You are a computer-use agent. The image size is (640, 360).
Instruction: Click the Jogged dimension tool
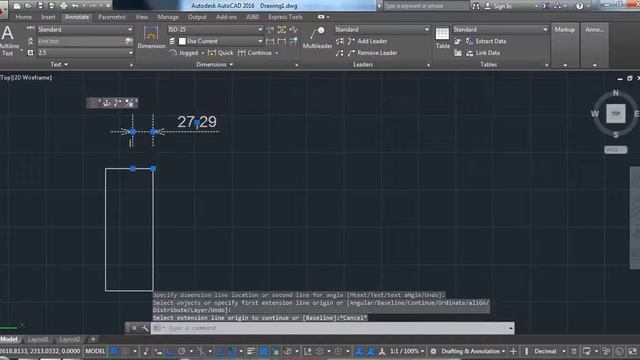point(183,53)
